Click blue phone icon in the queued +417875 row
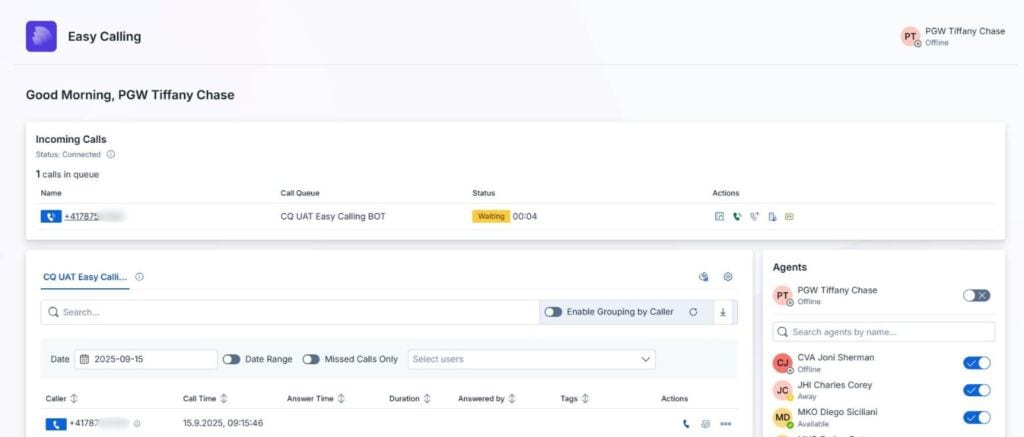 click(x=51, y=216)
